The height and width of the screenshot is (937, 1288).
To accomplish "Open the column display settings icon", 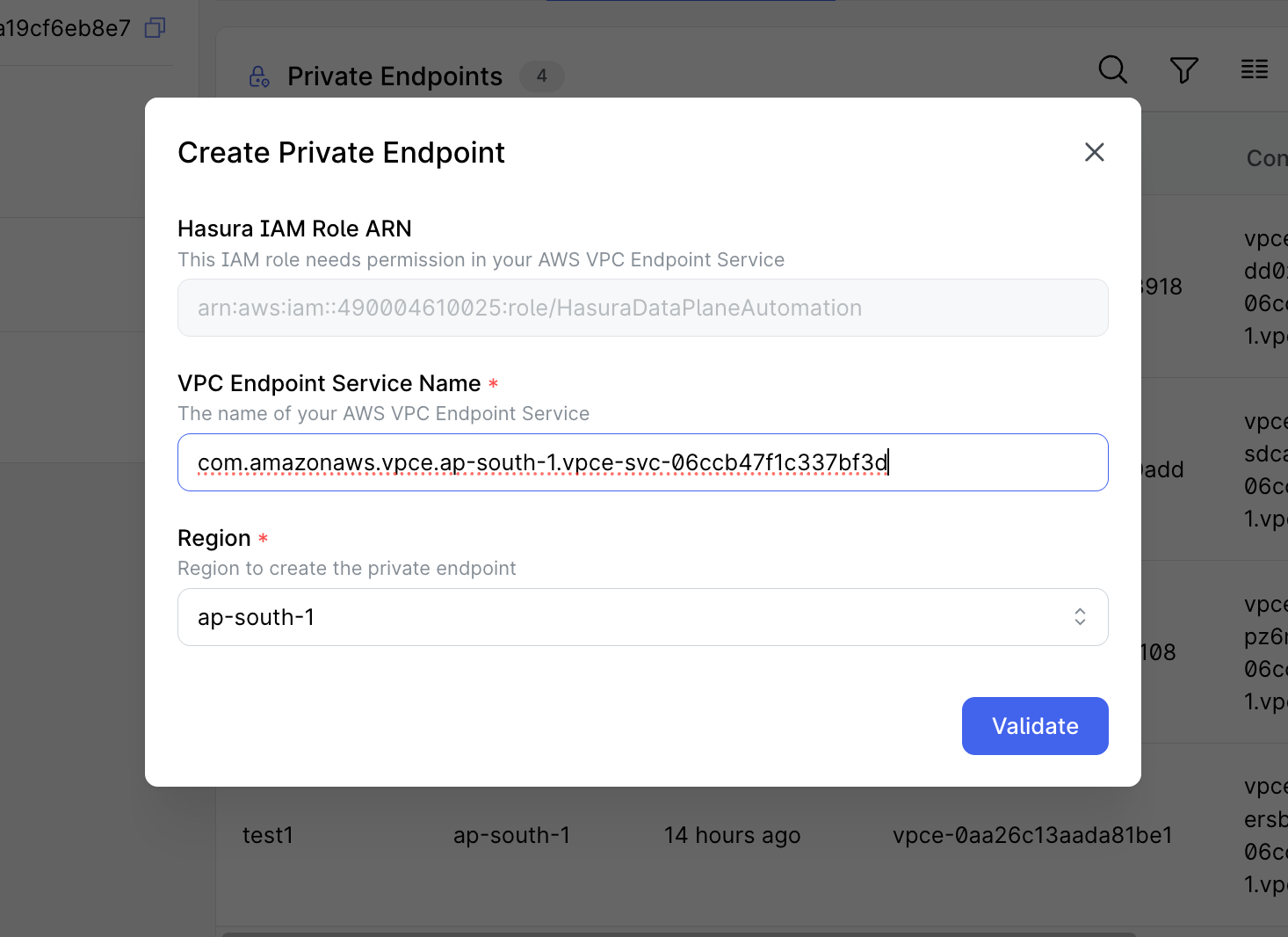I will [x=1254, y=69].
